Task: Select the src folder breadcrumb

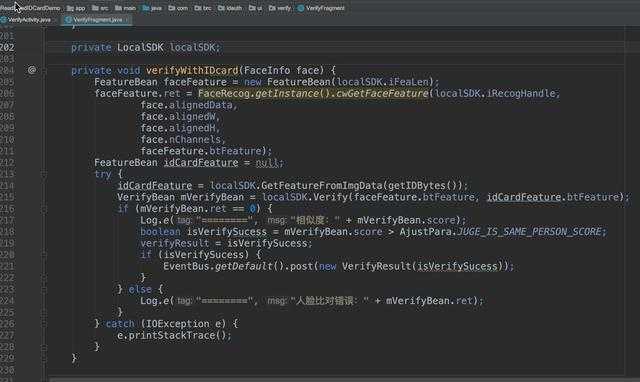Action: pyautogui.click(x=100, y=8)
